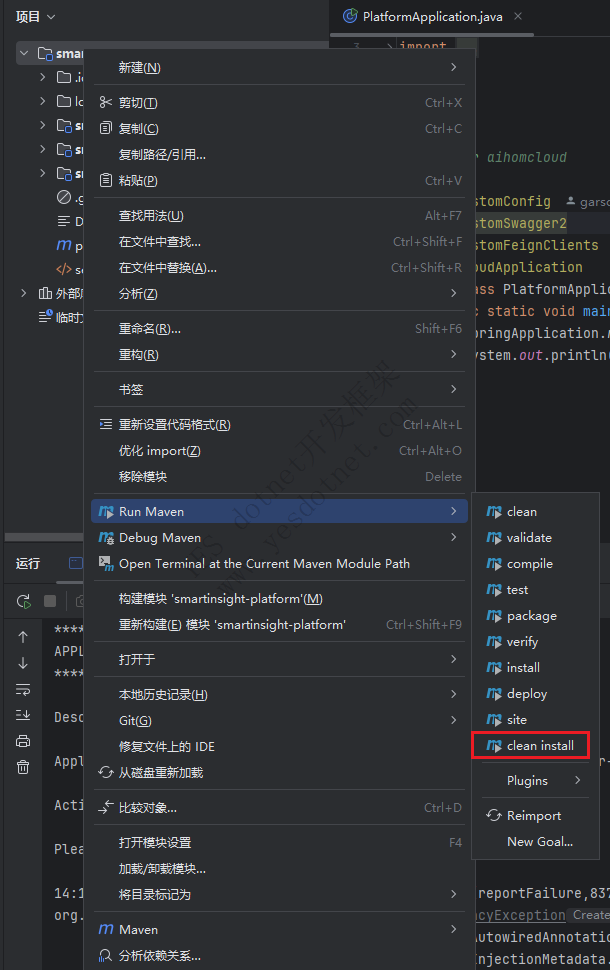Expand the 书签 submenu

[279, 389]
